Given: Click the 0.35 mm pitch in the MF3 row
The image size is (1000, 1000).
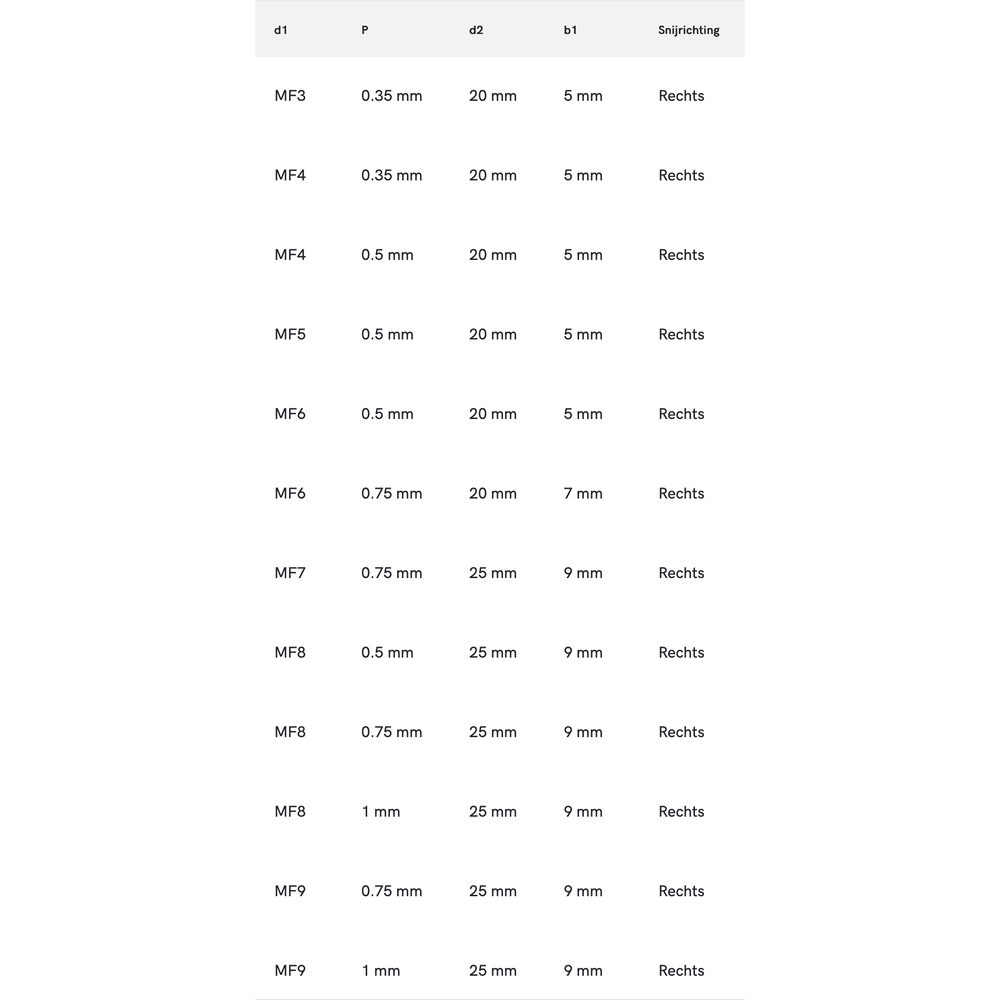Looking at the screenshot, I should 392,96.
